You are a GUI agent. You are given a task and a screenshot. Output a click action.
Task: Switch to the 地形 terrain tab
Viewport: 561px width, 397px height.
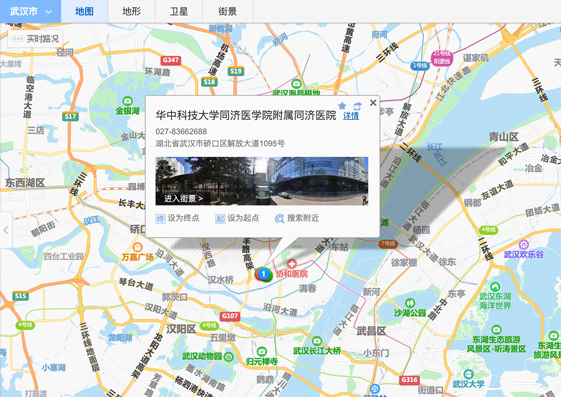(x=131, y=11)
